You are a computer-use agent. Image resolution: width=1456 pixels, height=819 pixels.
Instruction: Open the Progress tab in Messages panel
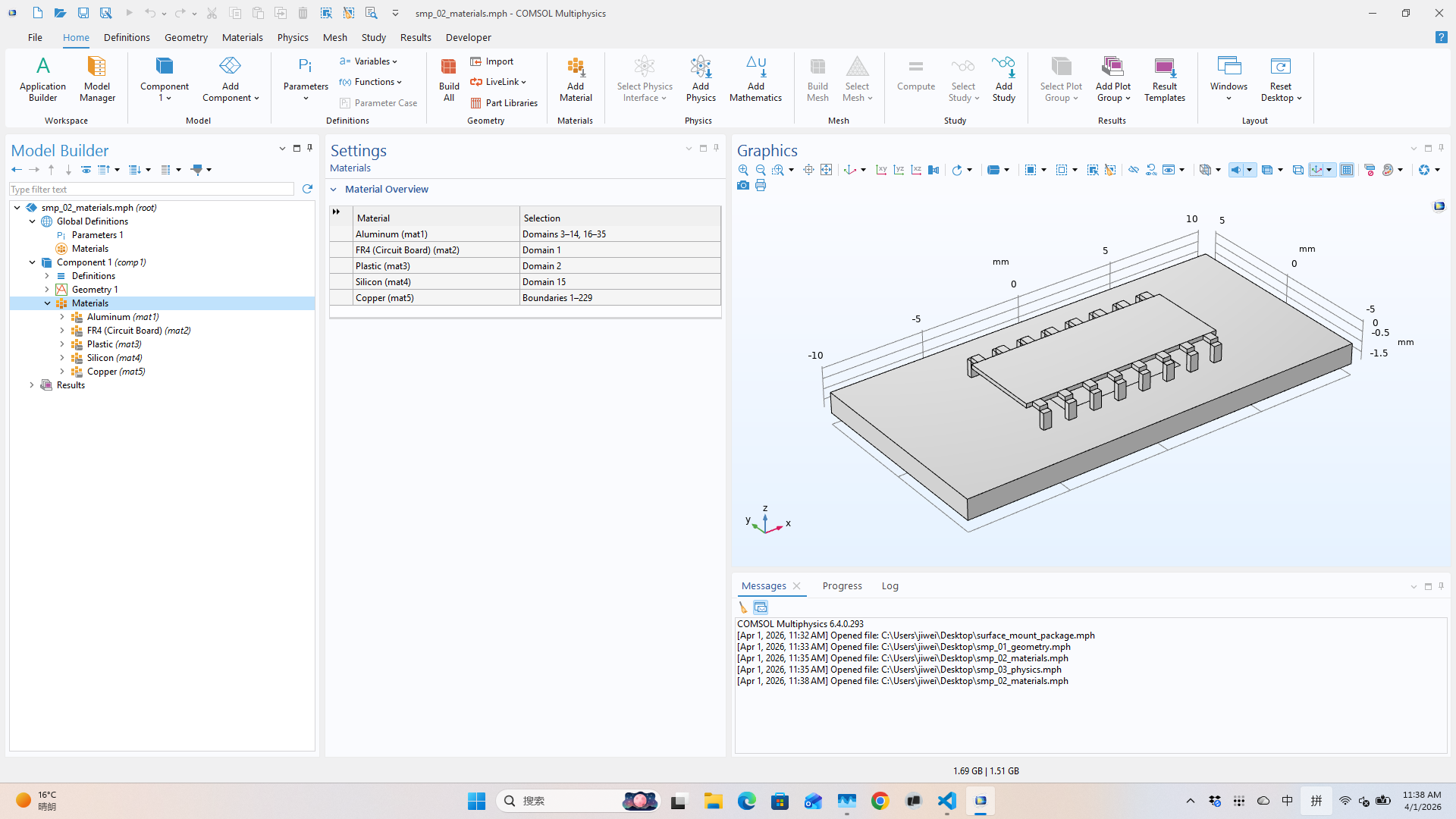point(842,585)
